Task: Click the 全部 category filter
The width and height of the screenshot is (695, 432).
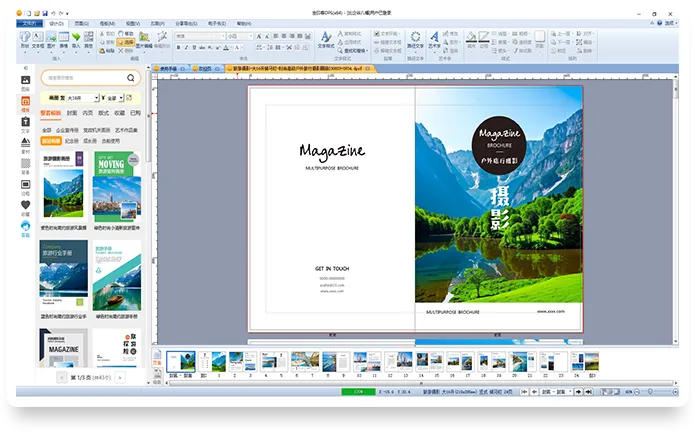Action: (46, 129)
